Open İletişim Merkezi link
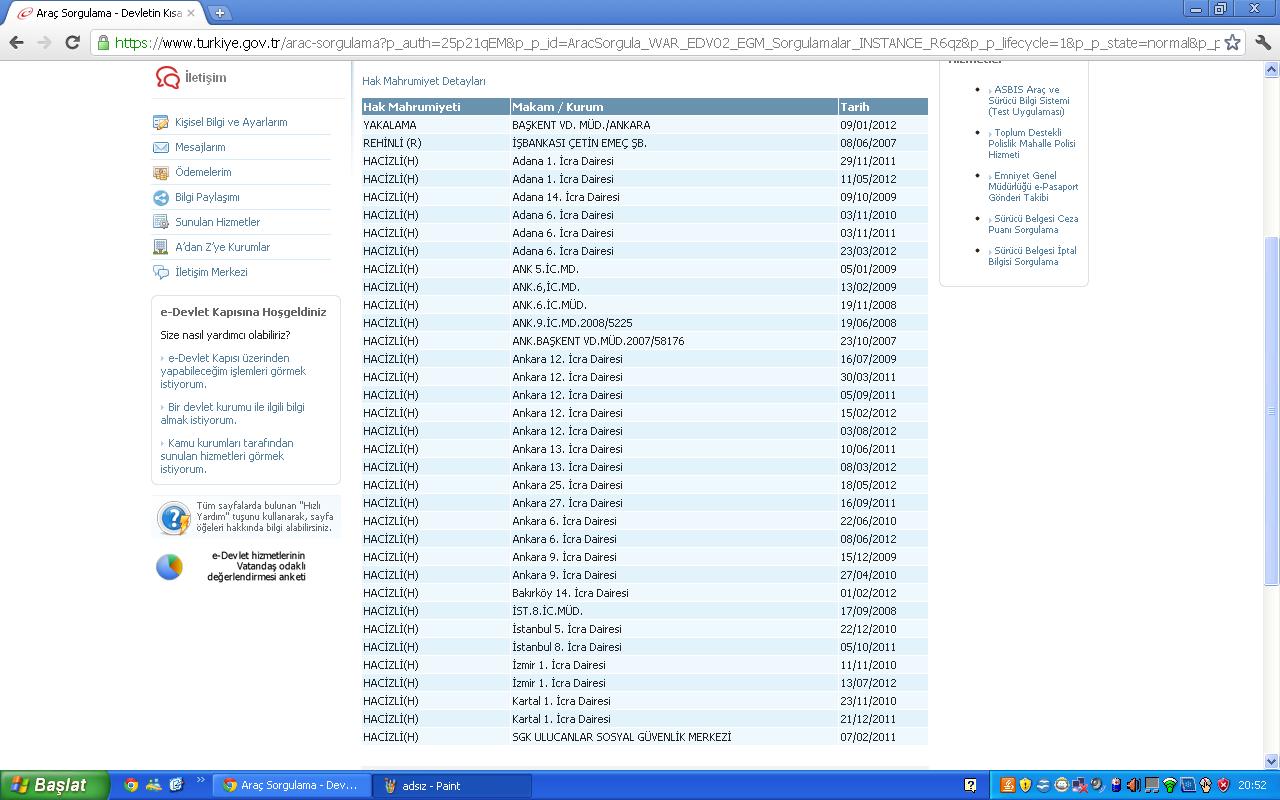 (211, 272)
